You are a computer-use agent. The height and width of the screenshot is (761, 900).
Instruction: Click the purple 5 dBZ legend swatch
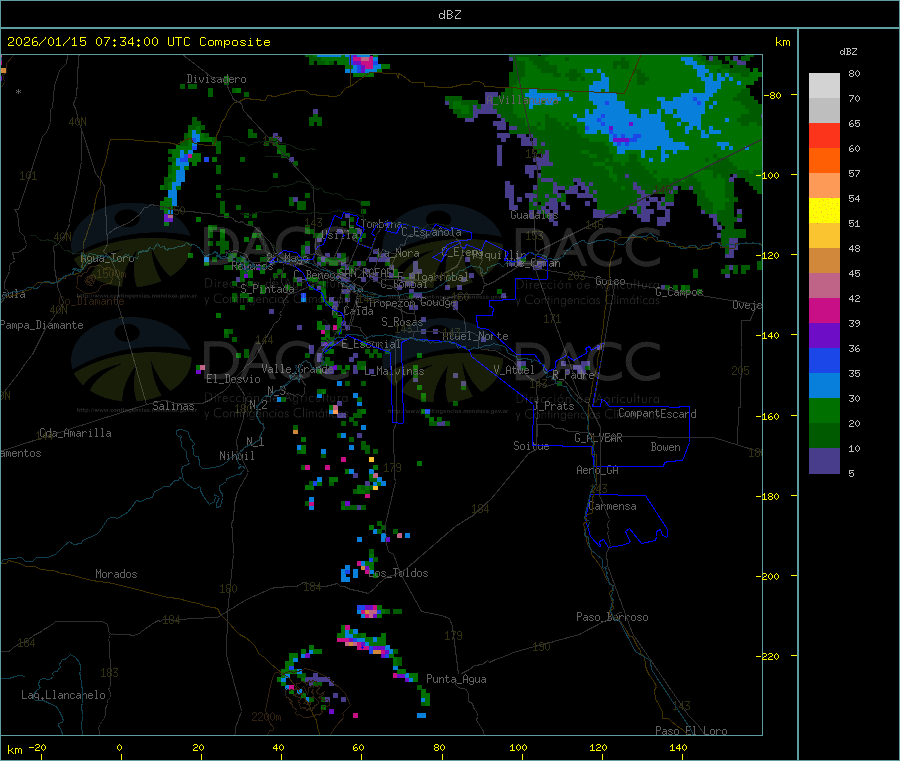(x=824, y=461)
